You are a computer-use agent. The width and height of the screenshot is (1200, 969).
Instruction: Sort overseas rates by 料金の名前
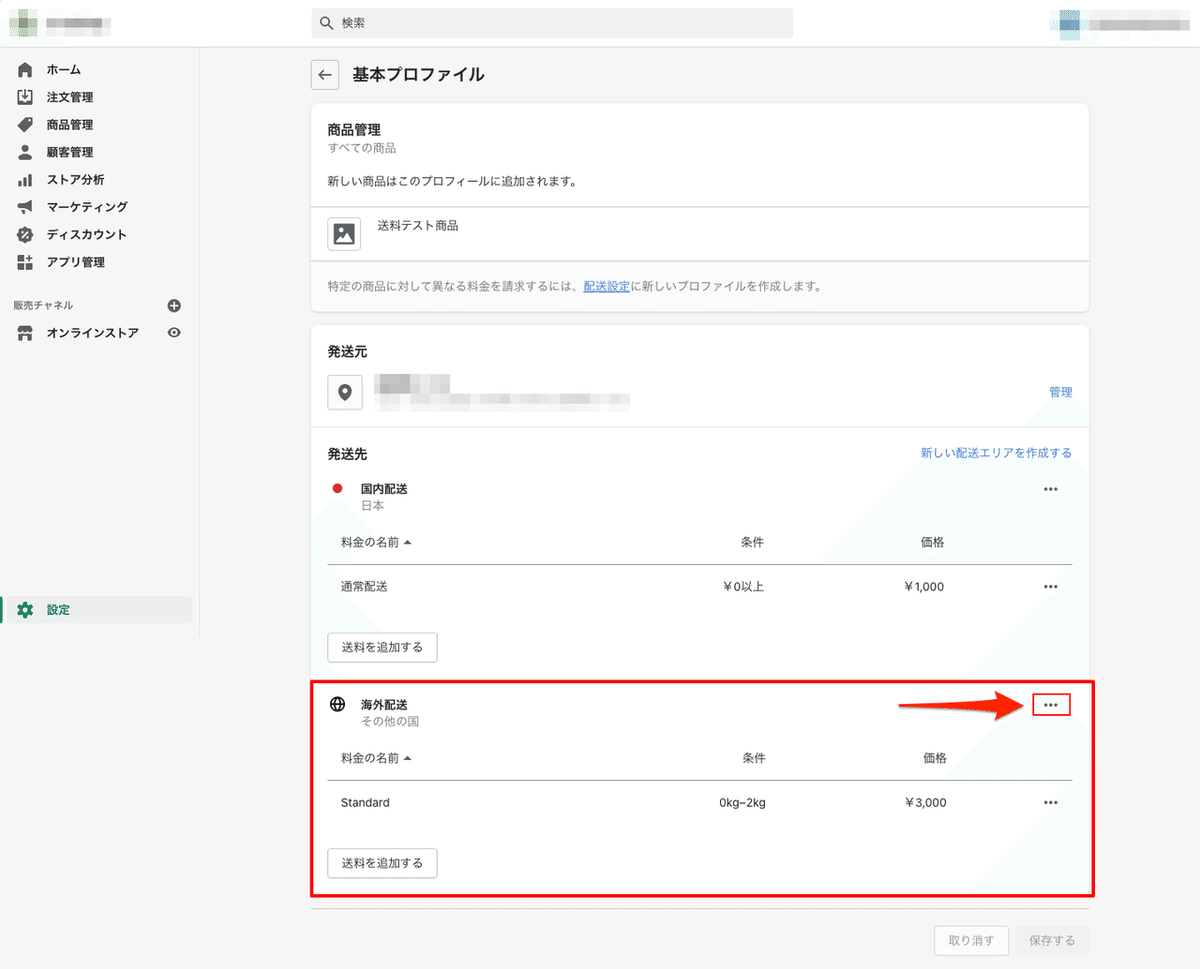coord(376,758)
